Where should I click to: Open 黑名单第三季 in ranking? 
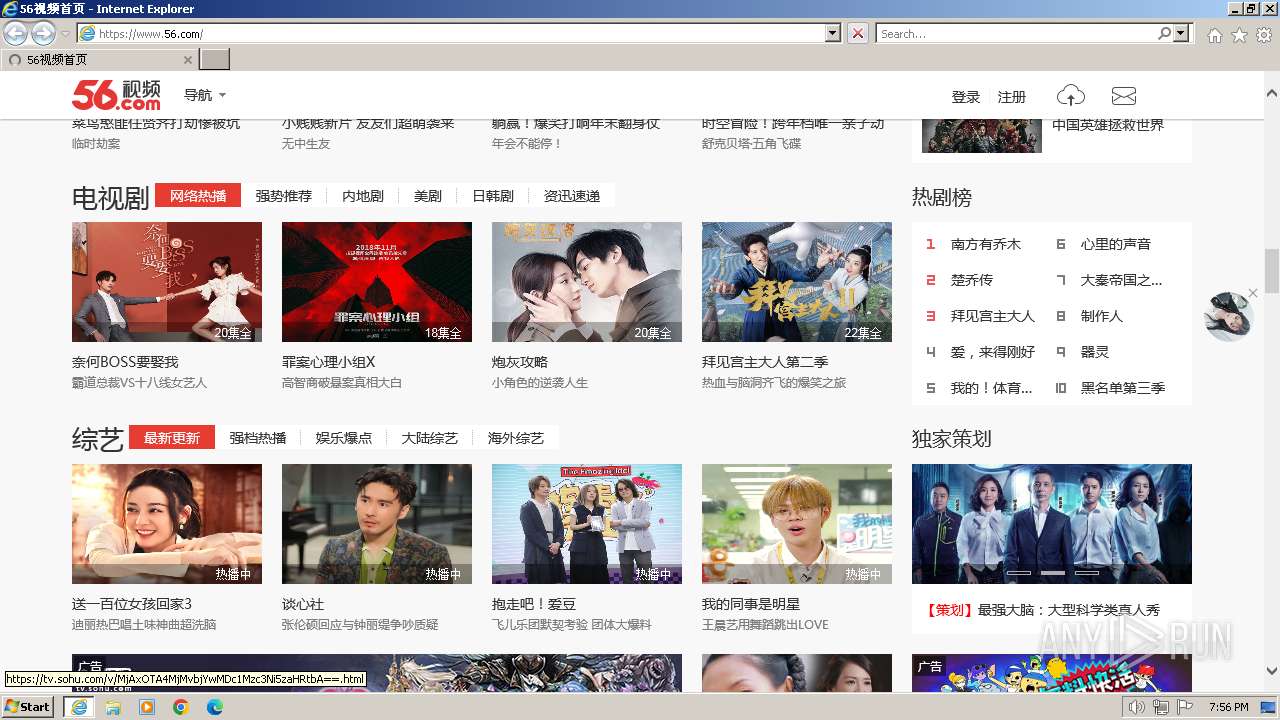tap(1123, 388)
